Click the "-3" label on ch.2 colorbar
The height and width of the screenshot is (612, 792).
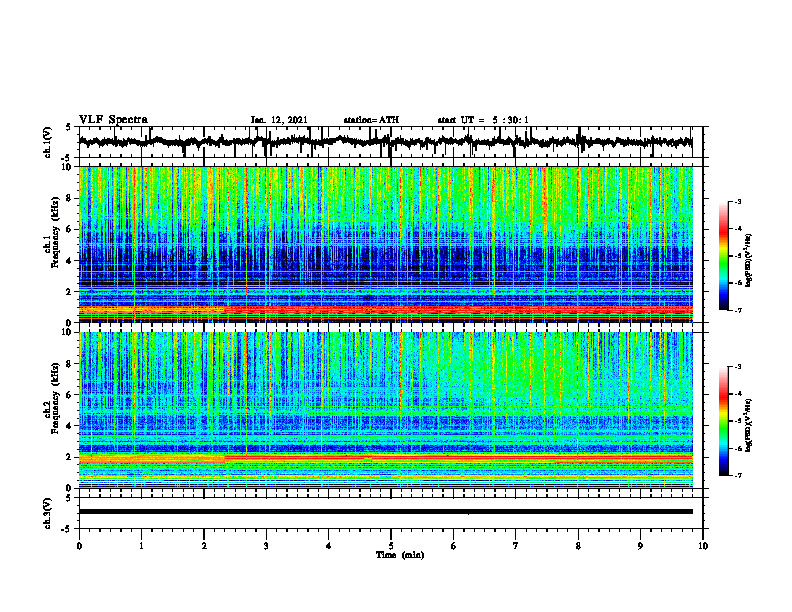click(738, 367)
